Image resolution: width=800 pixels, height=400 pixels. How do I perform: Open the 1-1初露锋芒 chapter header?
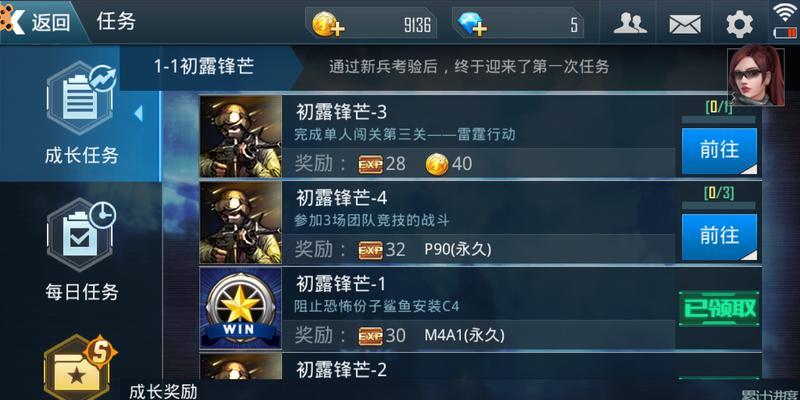point(204,67)
